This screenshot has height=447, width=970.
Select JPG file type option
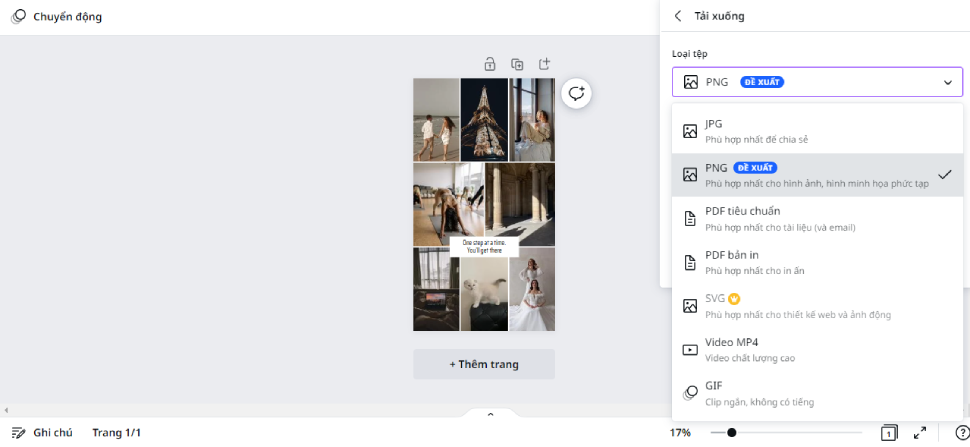pyautogui.click(x=817, y=131)
